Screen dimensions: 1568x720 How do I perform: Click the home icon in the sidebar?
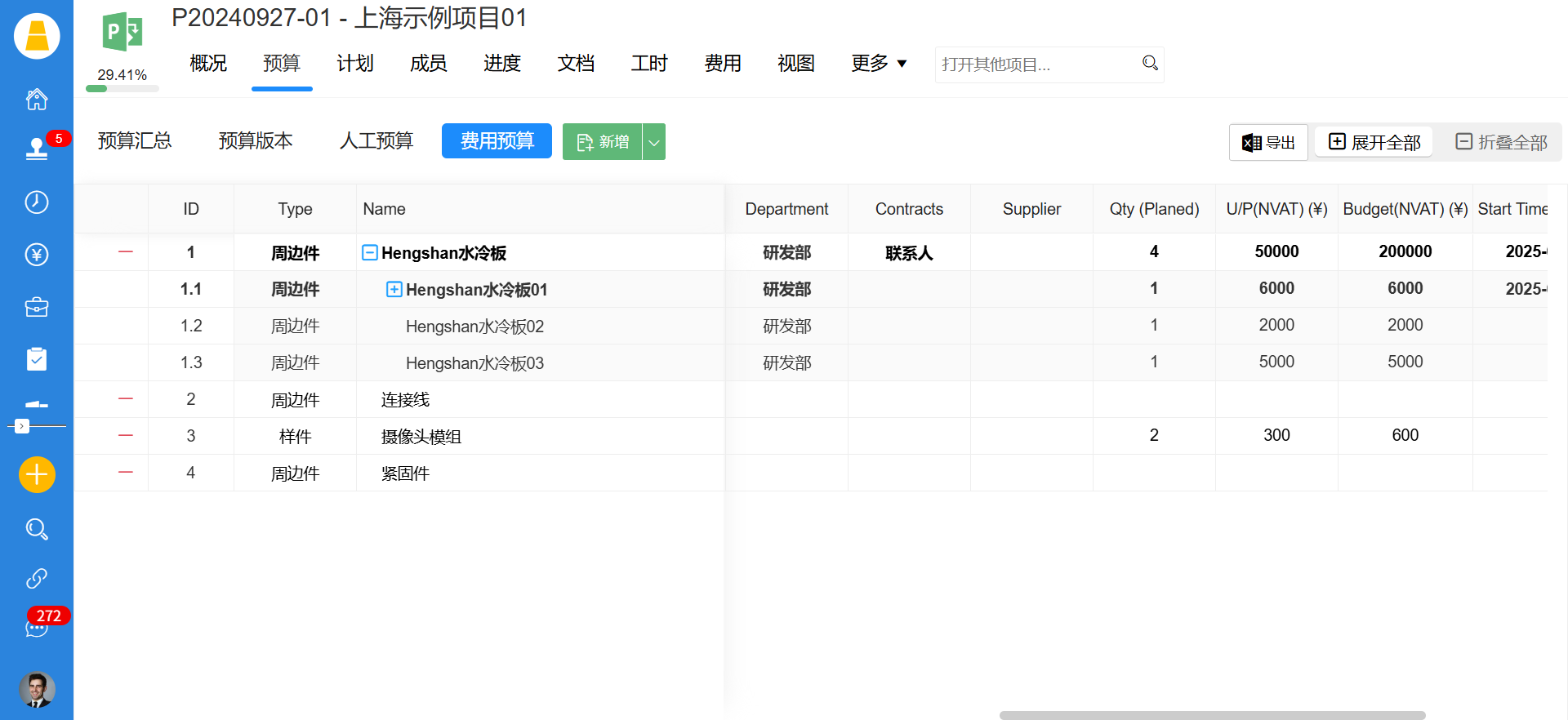click(x=37, y=100)
